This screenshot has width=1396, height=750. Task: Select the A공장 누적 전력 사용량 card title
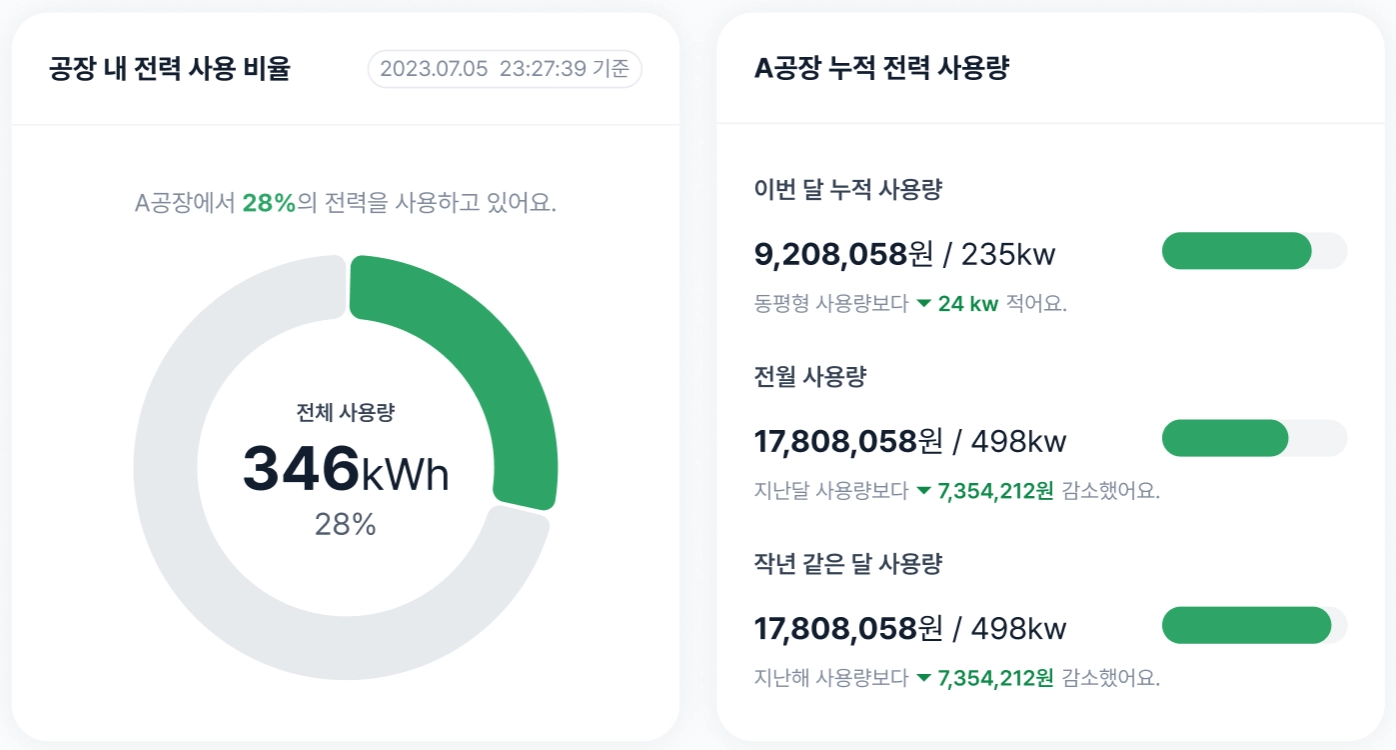tap(881, 69)
